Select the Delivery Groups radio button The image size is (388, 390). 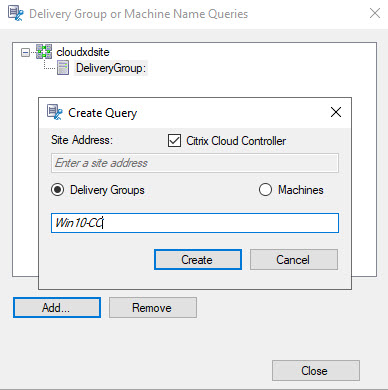click(58, 190)
